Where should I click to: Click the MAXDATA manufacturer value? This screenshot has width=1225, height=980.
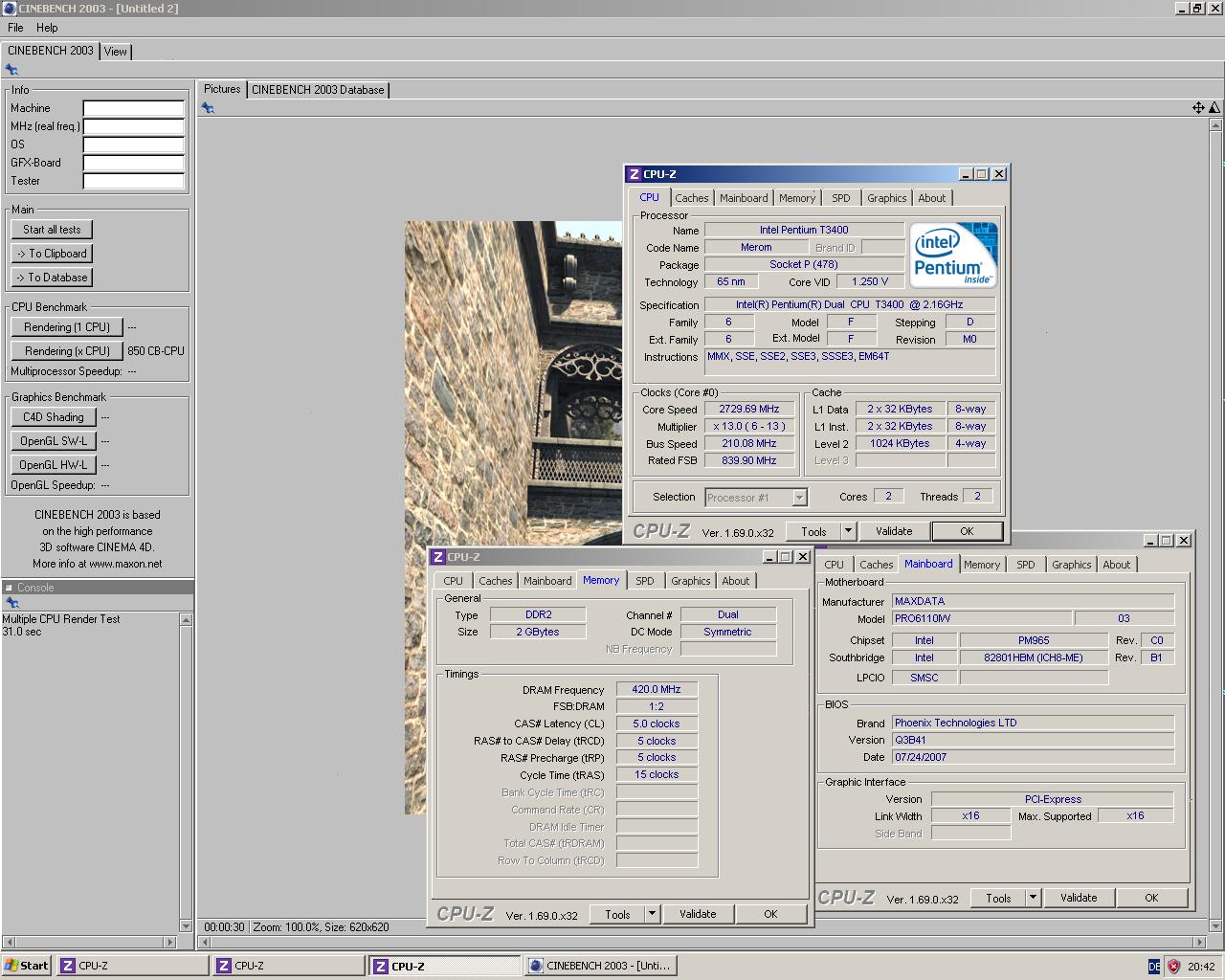tap(1033, 601)
